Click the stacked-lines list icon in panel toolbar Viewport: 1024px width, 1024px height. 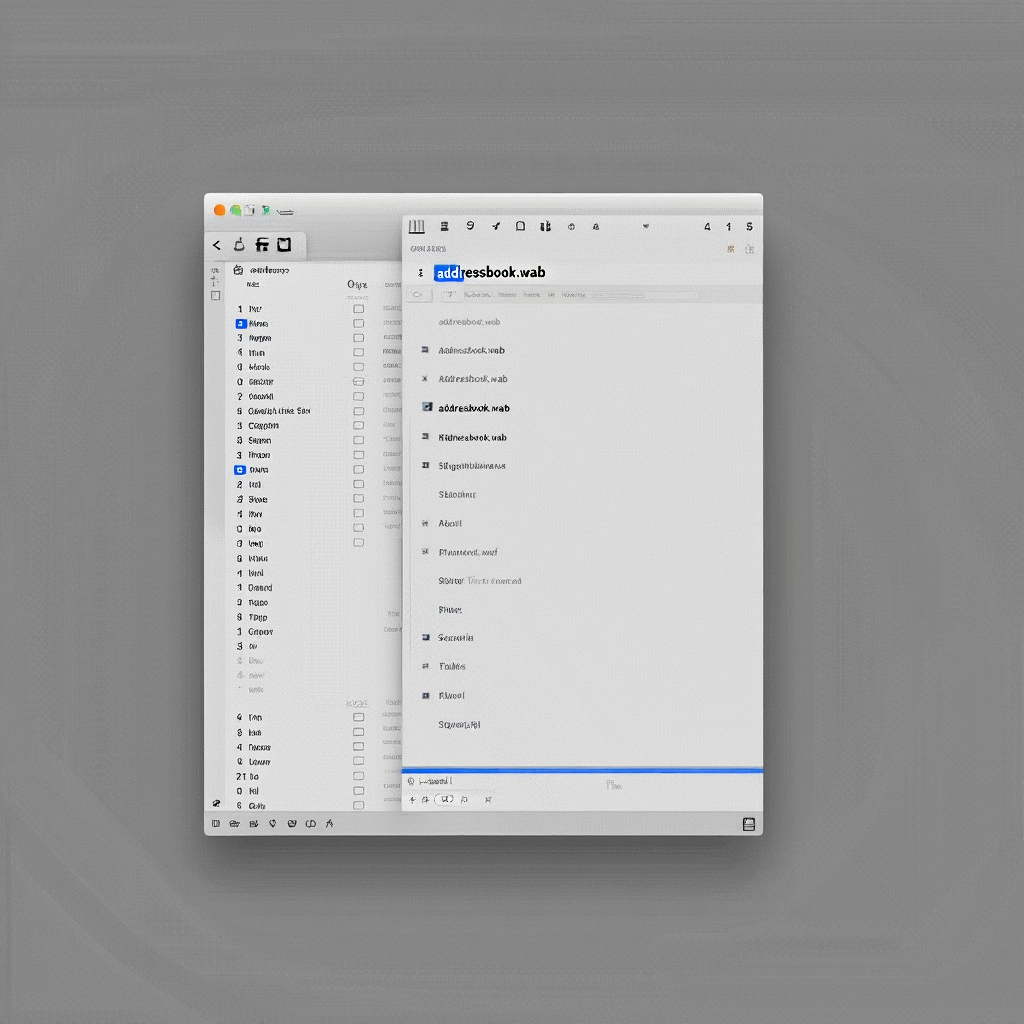[x=444, y=227]
